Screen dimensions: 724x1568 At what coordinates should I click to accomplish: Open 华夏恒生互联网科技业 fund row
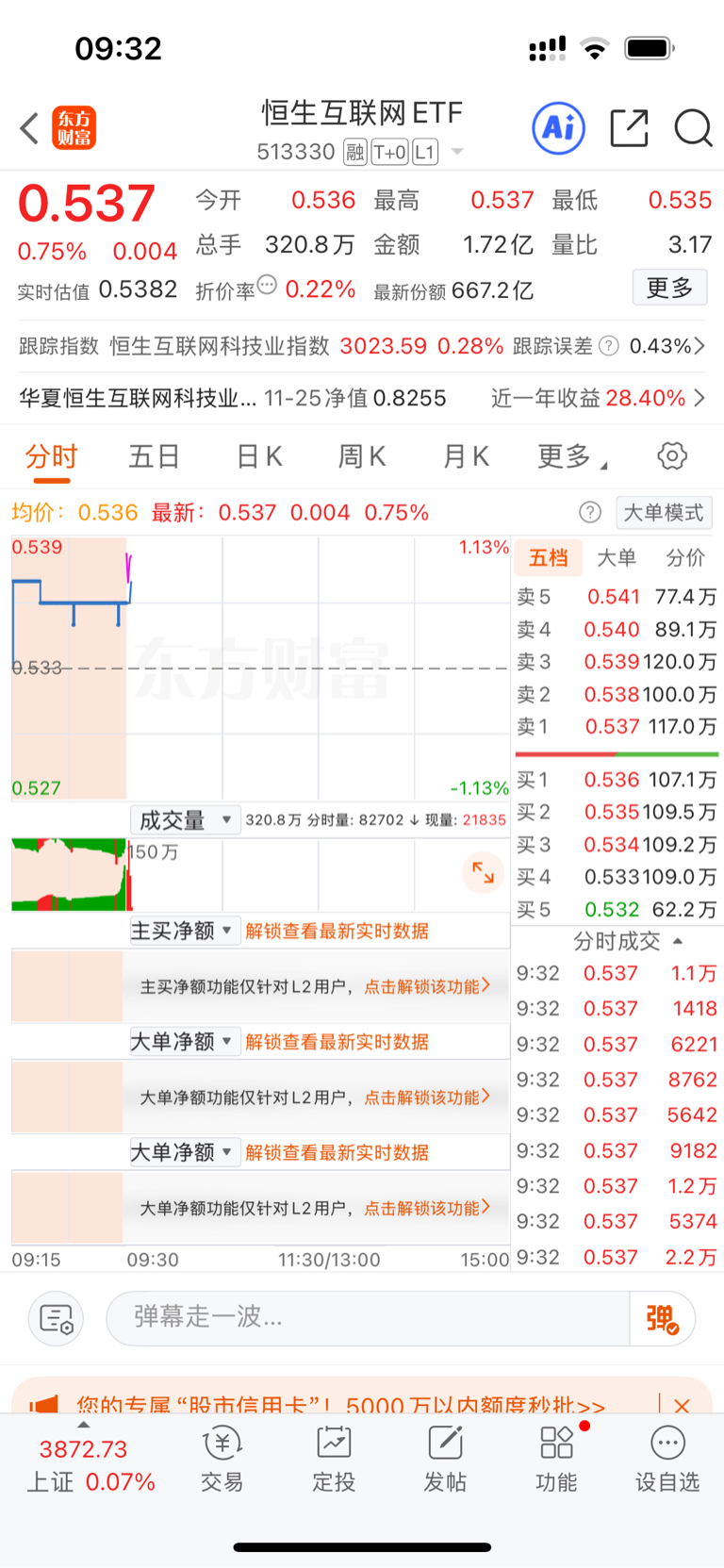point(362,398)
